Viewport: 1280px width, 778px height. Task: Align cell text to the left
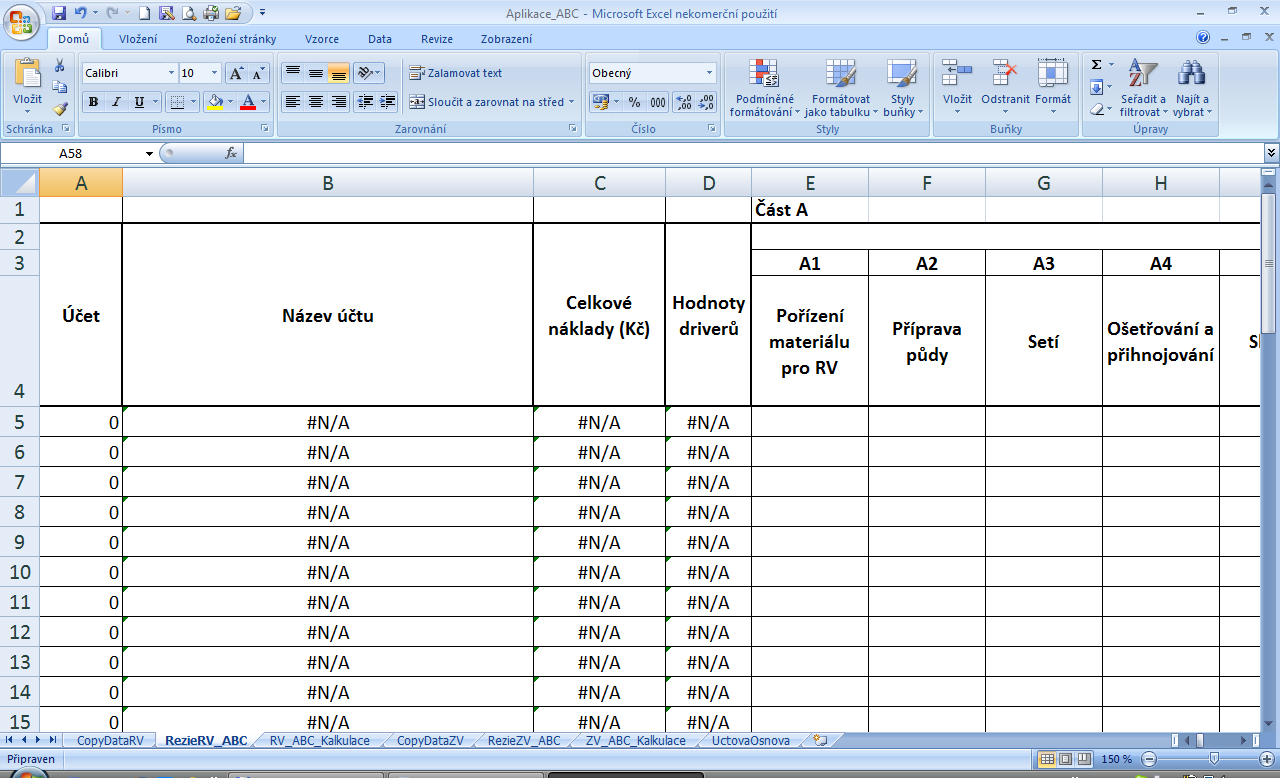292,101
